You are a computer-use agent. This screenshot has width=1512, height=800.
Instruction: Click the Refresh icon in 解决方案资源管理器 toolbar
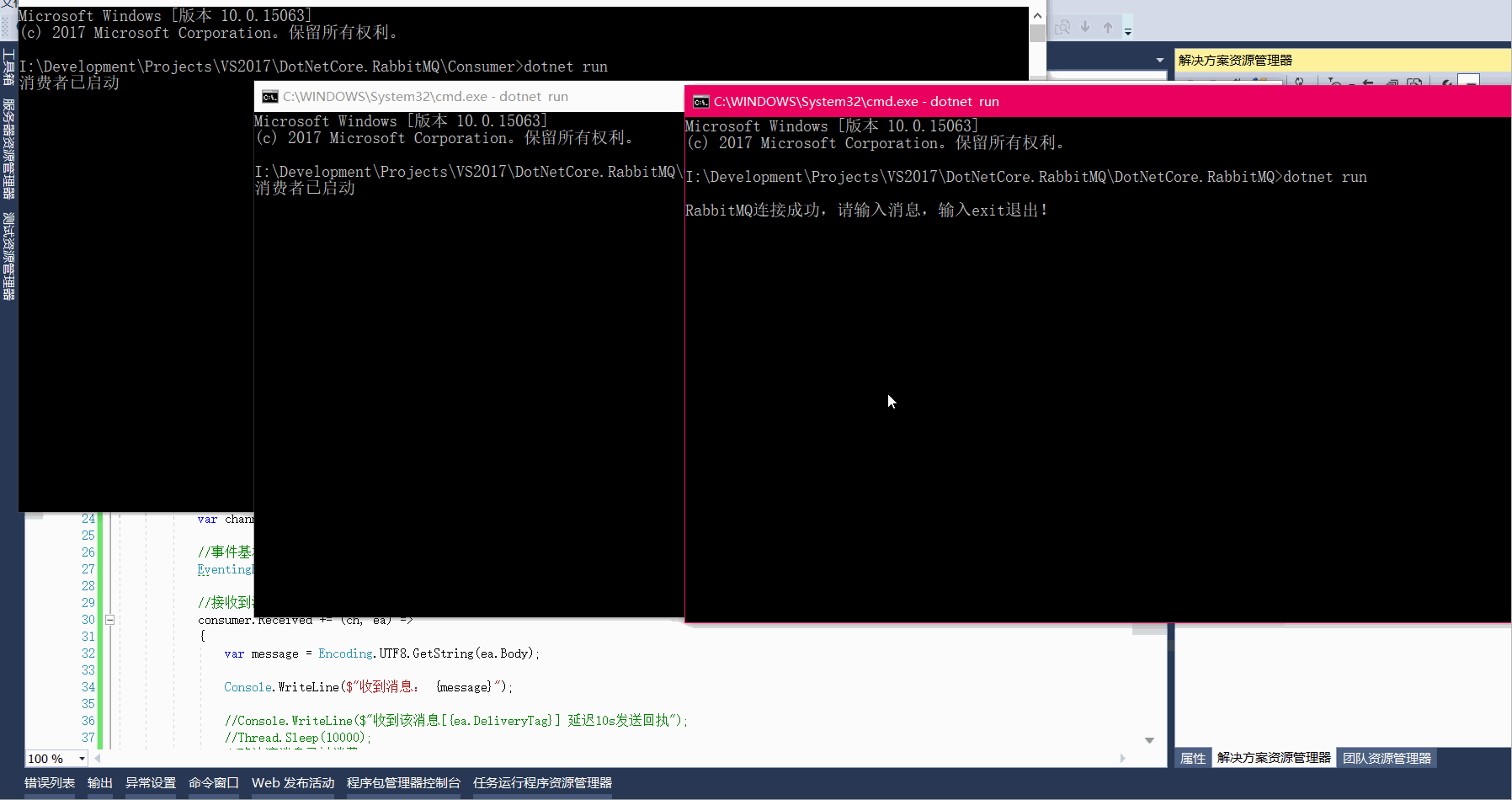tap(1299, 81)
